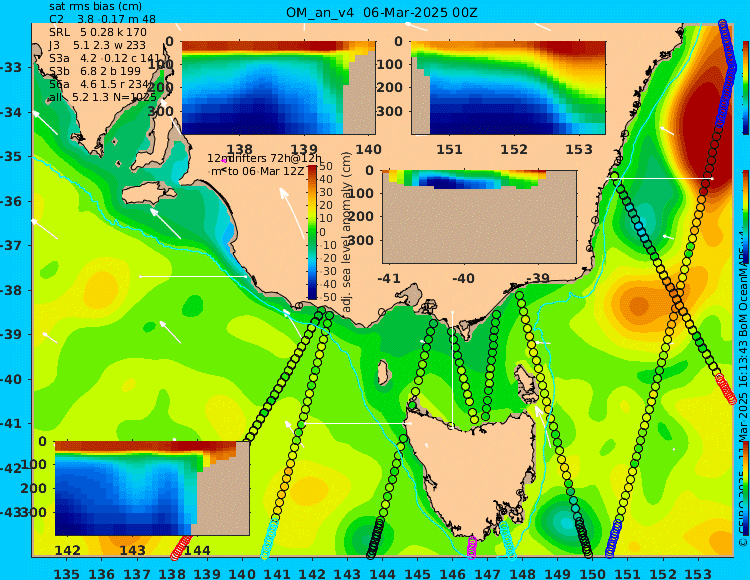
Task: Click the '12m drifters 72h@12h' legend text
Action: coord(265,158)
